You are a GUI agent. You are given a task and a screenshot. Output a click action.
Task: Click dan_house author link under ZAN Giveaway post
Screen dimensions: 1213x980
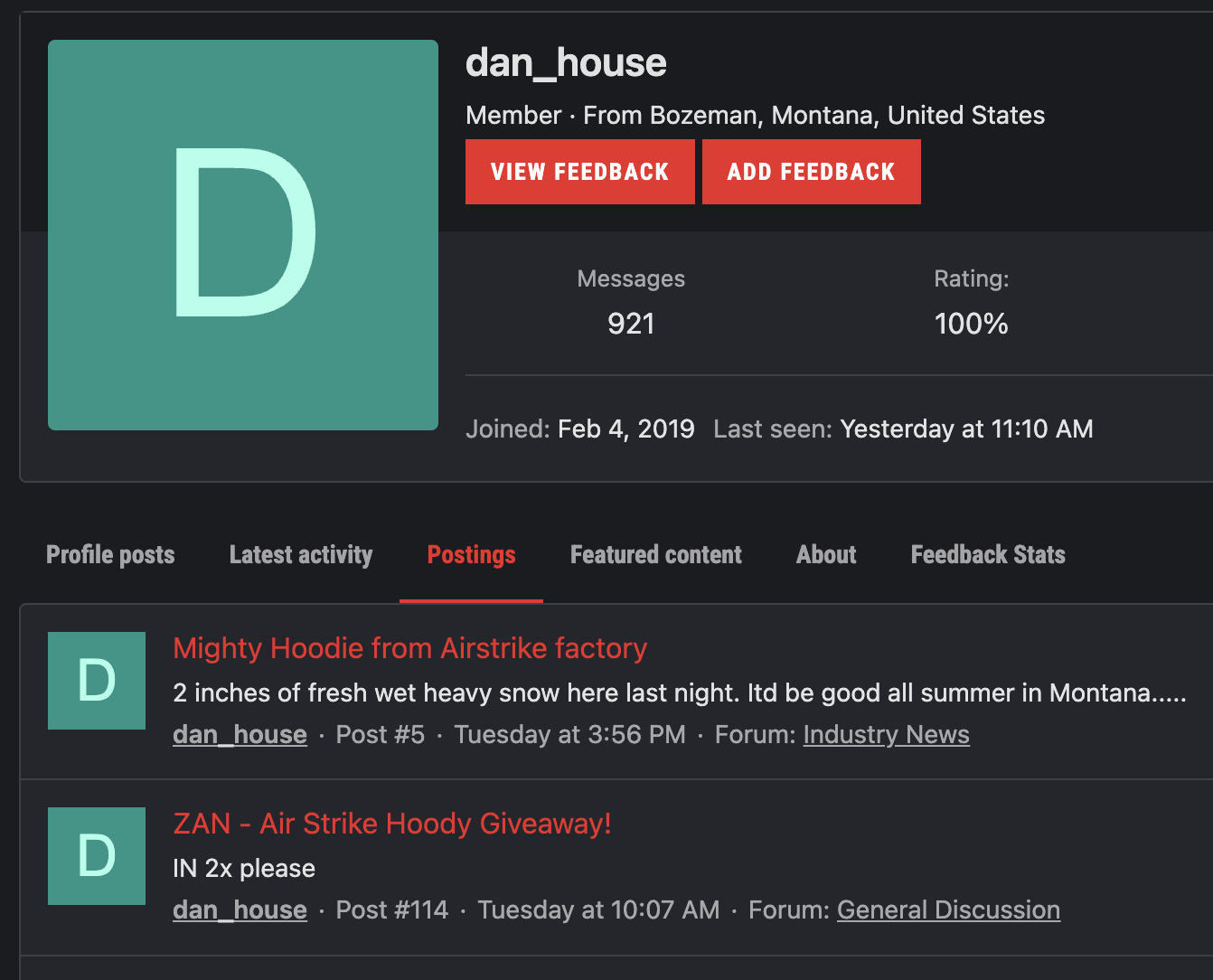240,910
